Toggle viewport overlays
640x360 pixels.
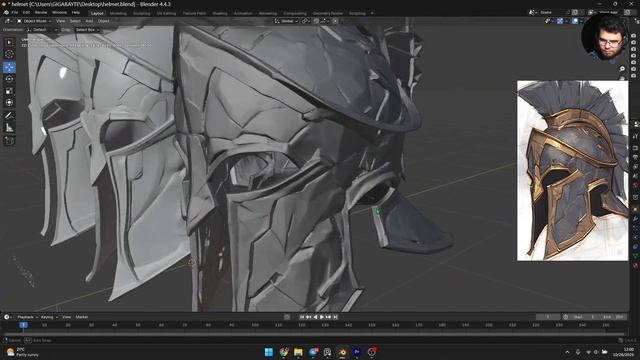575,21
